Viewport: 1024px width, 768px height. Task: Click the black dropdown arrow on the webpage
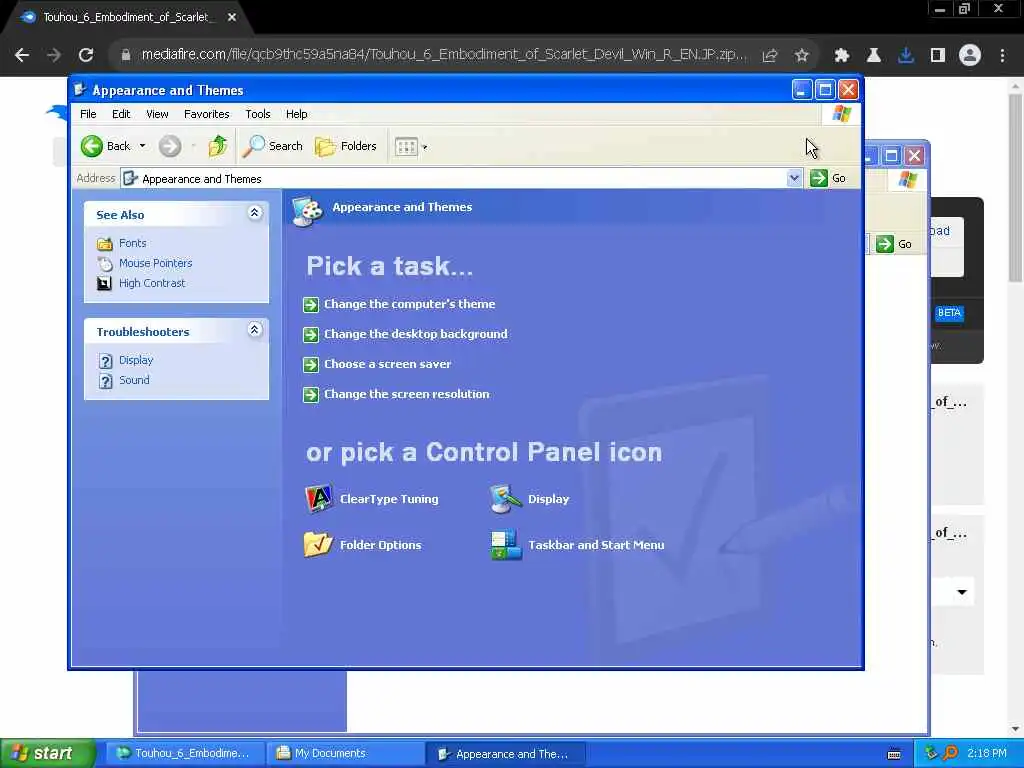962,592
